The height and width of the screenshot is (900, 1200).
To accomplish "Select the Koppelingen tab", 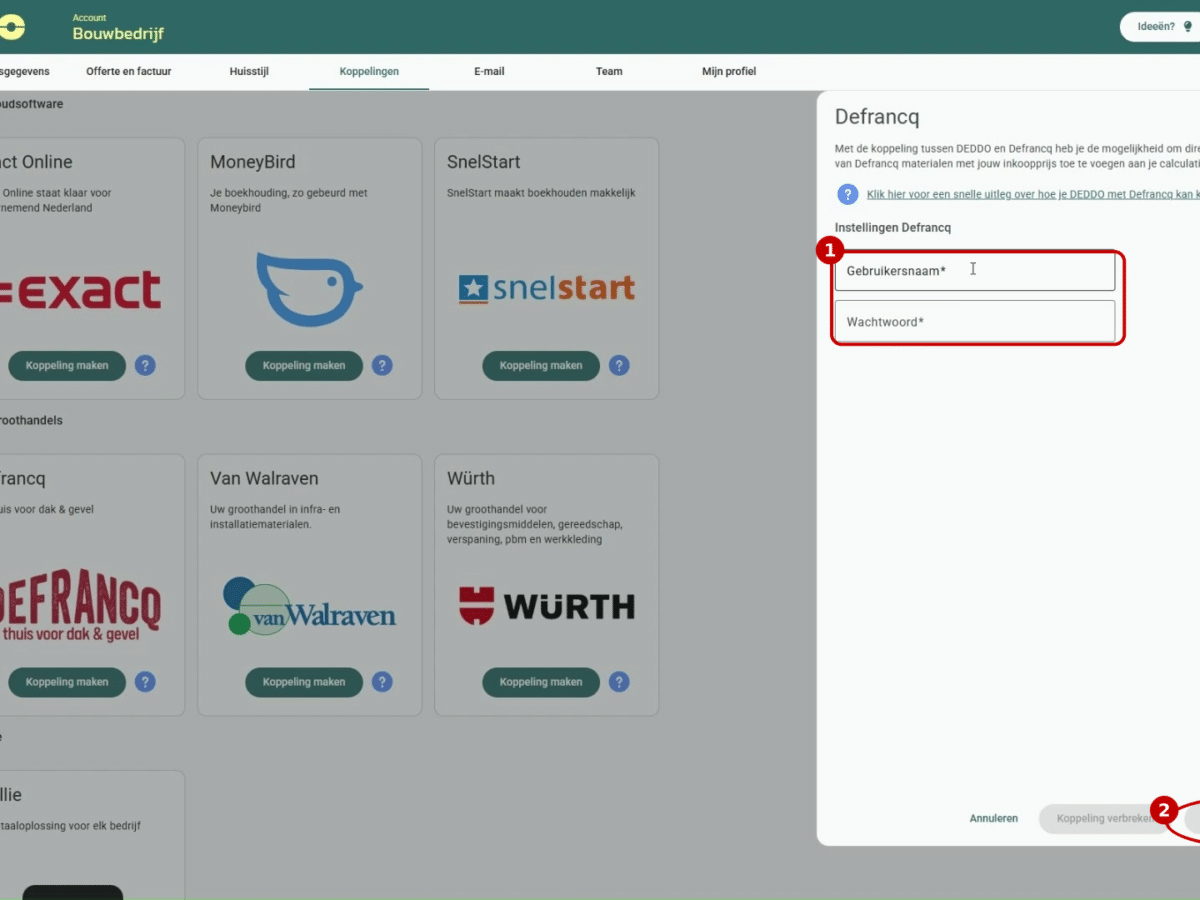I will click(369, 71).
